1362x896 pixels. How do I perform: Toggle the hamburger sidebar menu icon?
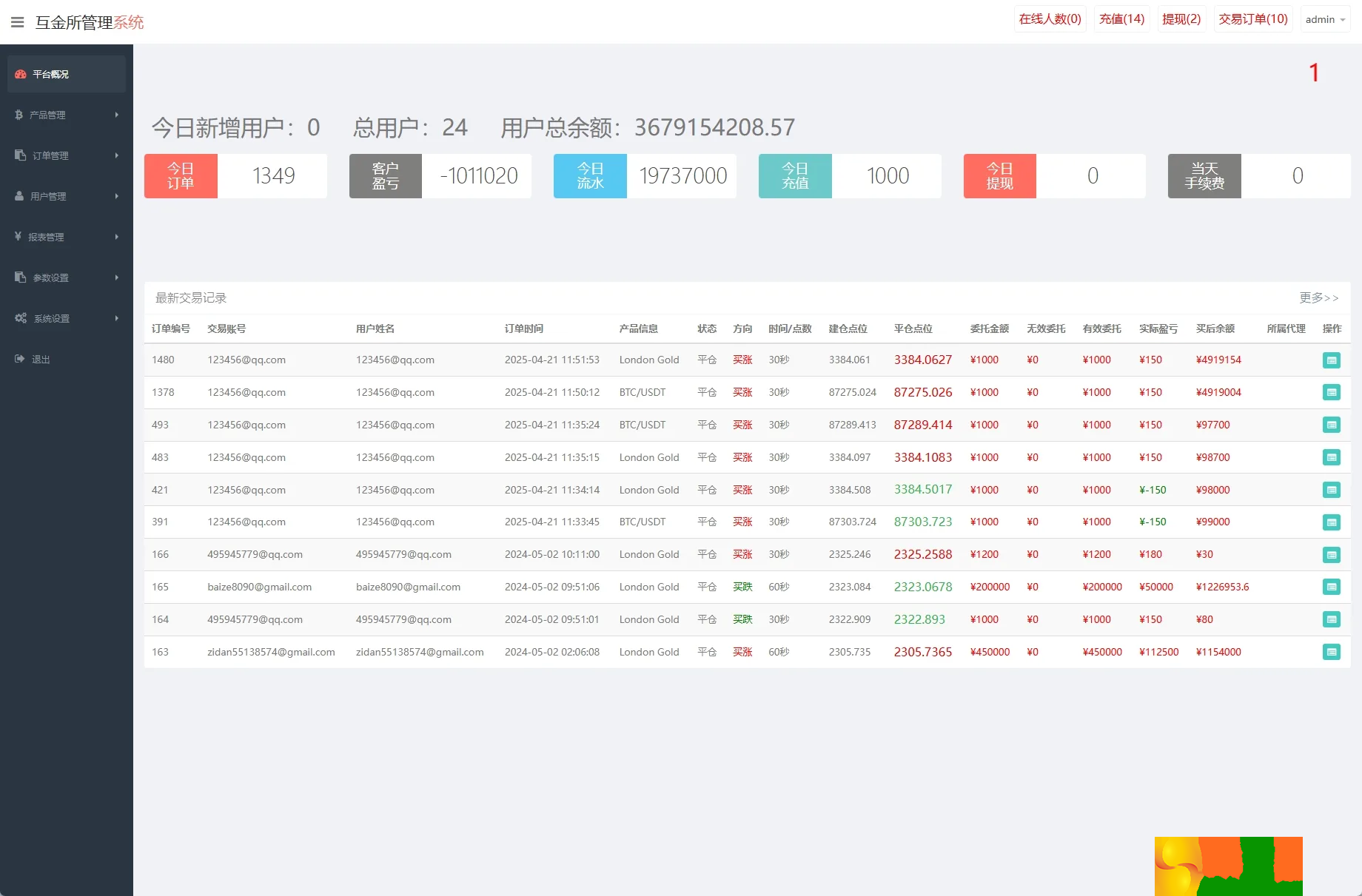(x=18, y=22)
